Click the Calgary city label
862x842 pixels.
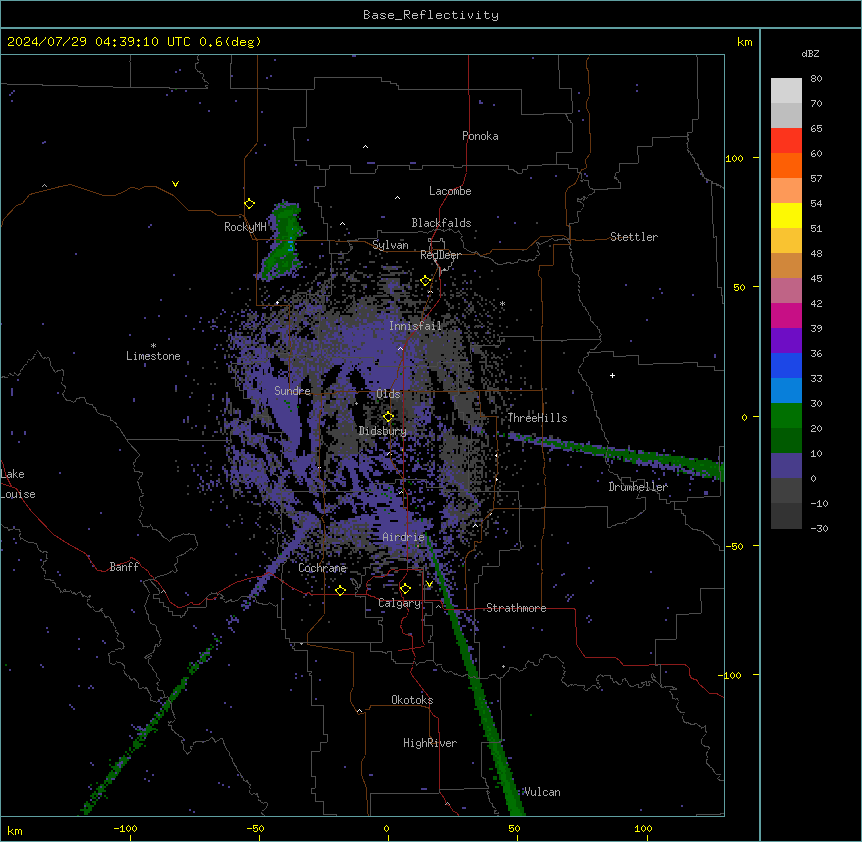click(400, 603)
